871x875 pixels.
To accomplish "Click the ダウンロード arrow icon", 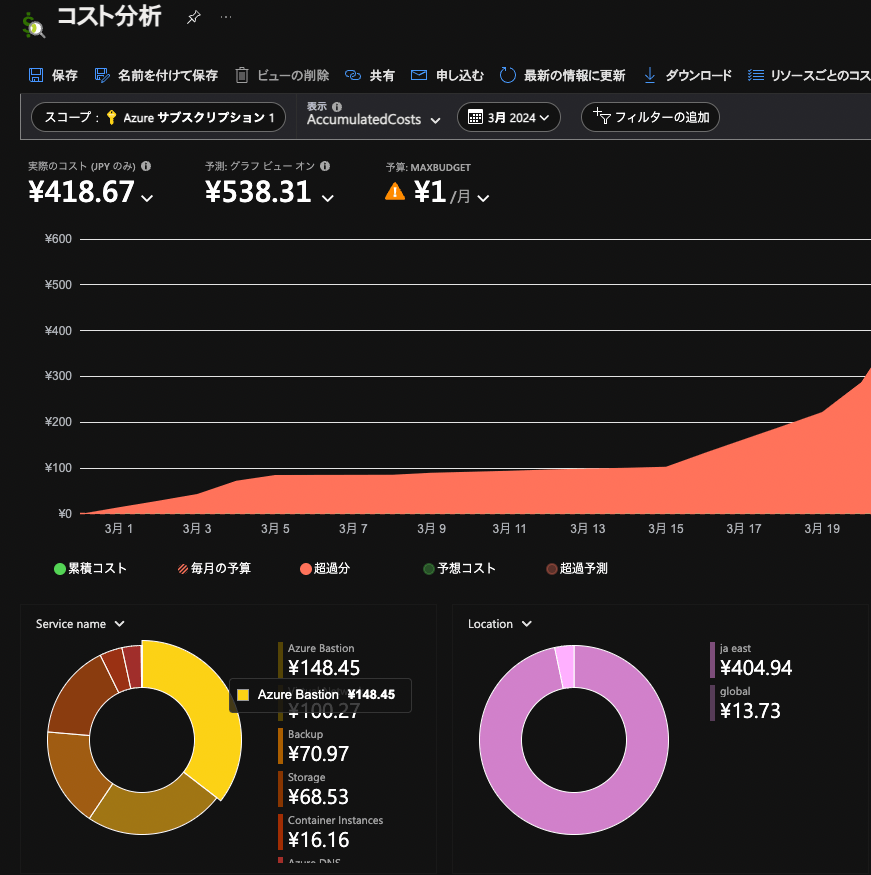I will 649,75.
